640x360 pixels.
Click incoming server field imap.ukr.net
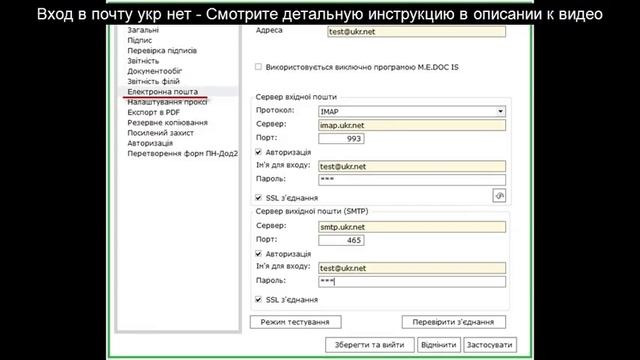click(x=412, y=125)
